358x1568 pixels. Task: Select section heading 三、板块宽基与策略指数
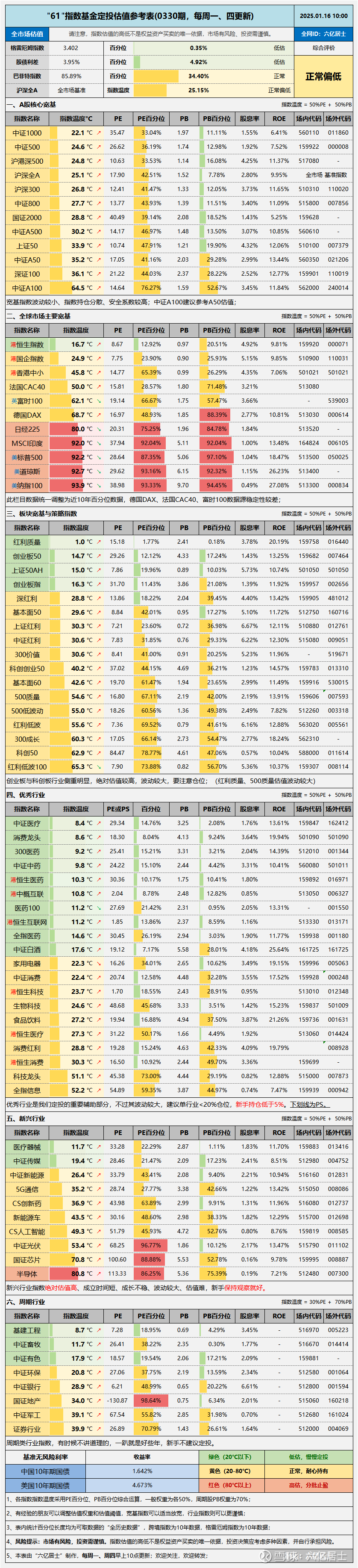(x=42, y=514)
